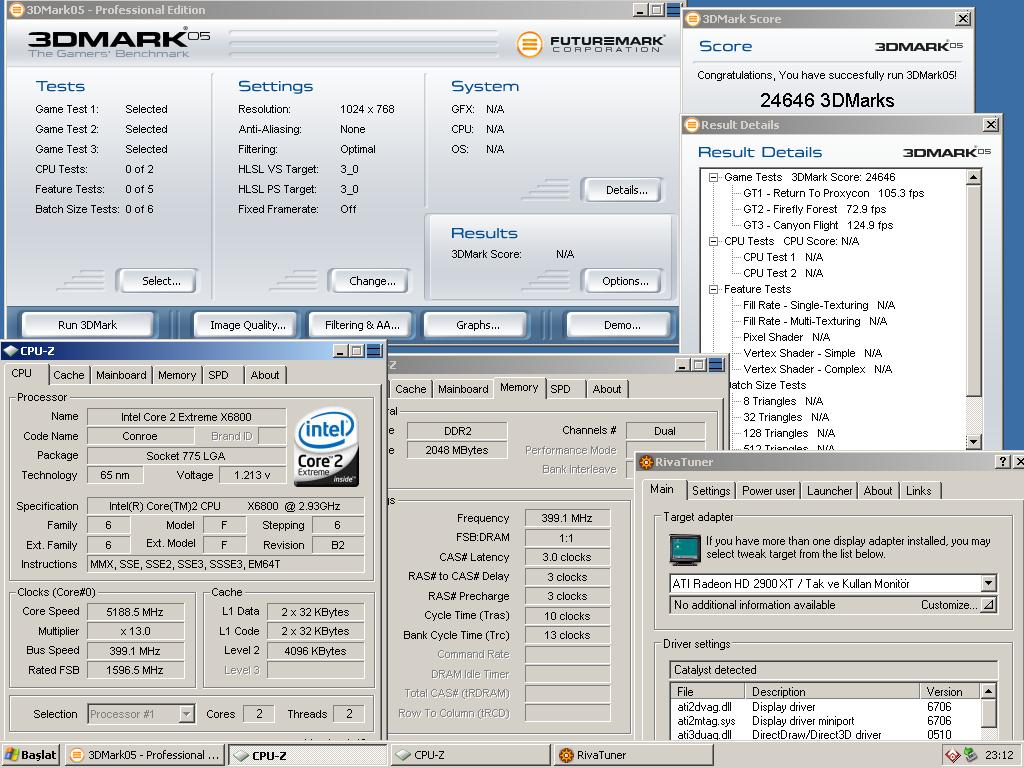The width and height of the screenshot is (1024, 768).
Task: Open SPD tab in front CPU-Z
Action: pos(218,375)
